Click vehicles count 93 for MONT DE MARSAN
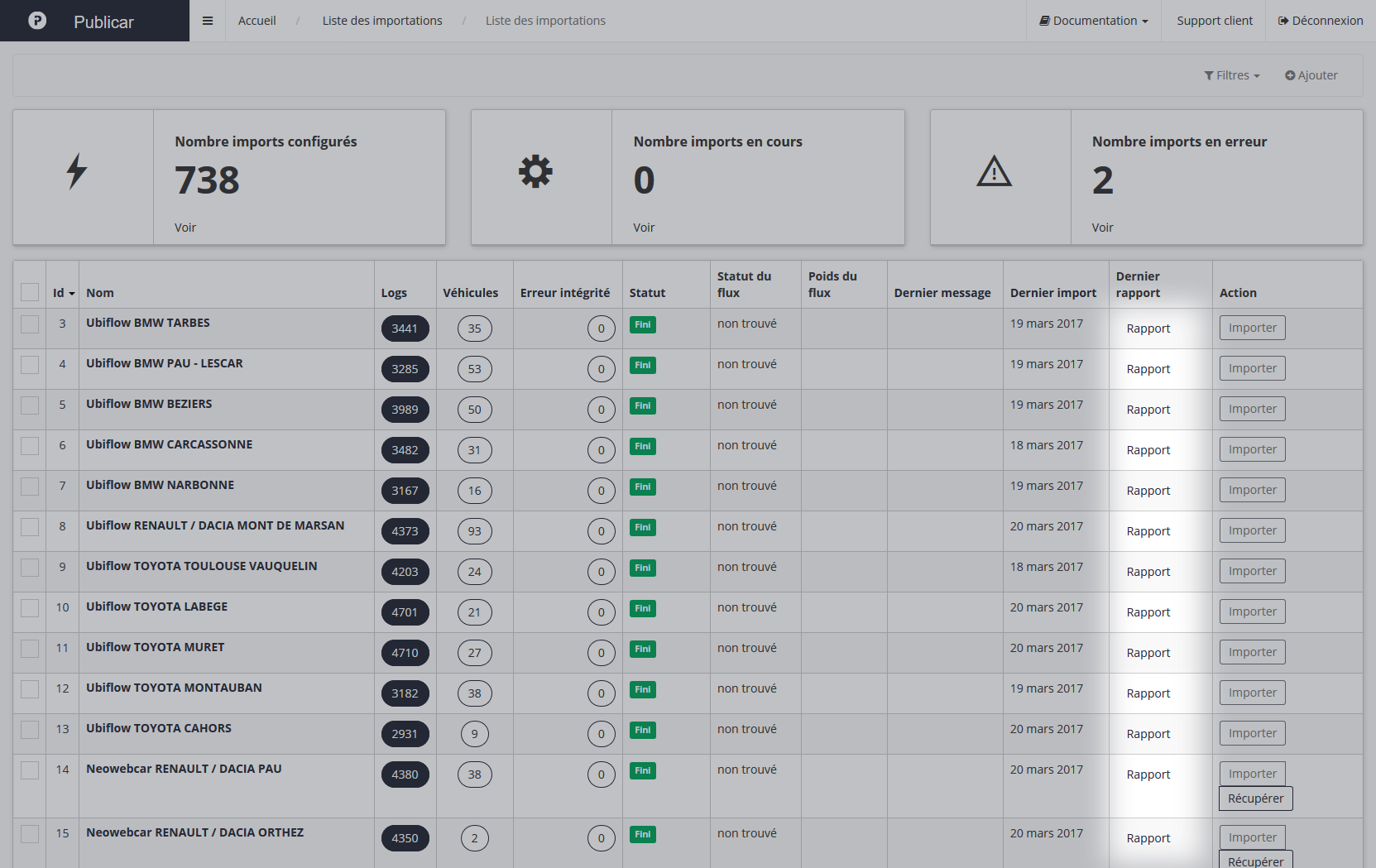 [474, 531]
